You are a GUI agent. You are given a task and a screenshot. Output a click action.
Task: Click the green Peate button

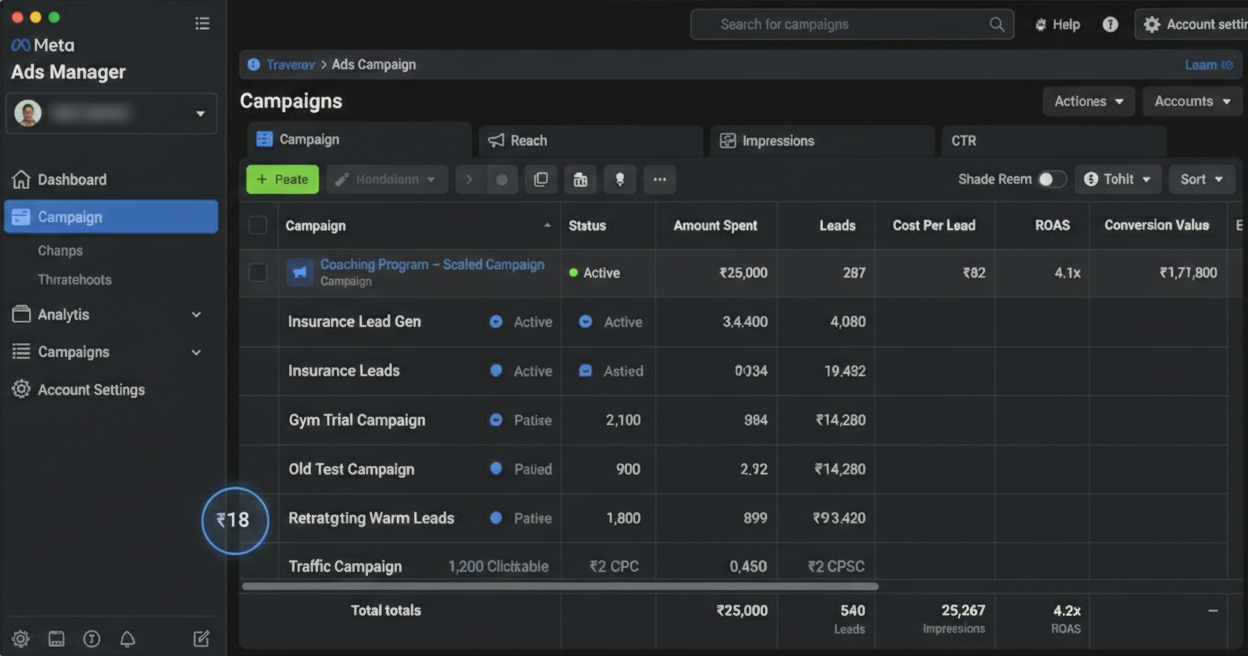(x=283, y=179)
